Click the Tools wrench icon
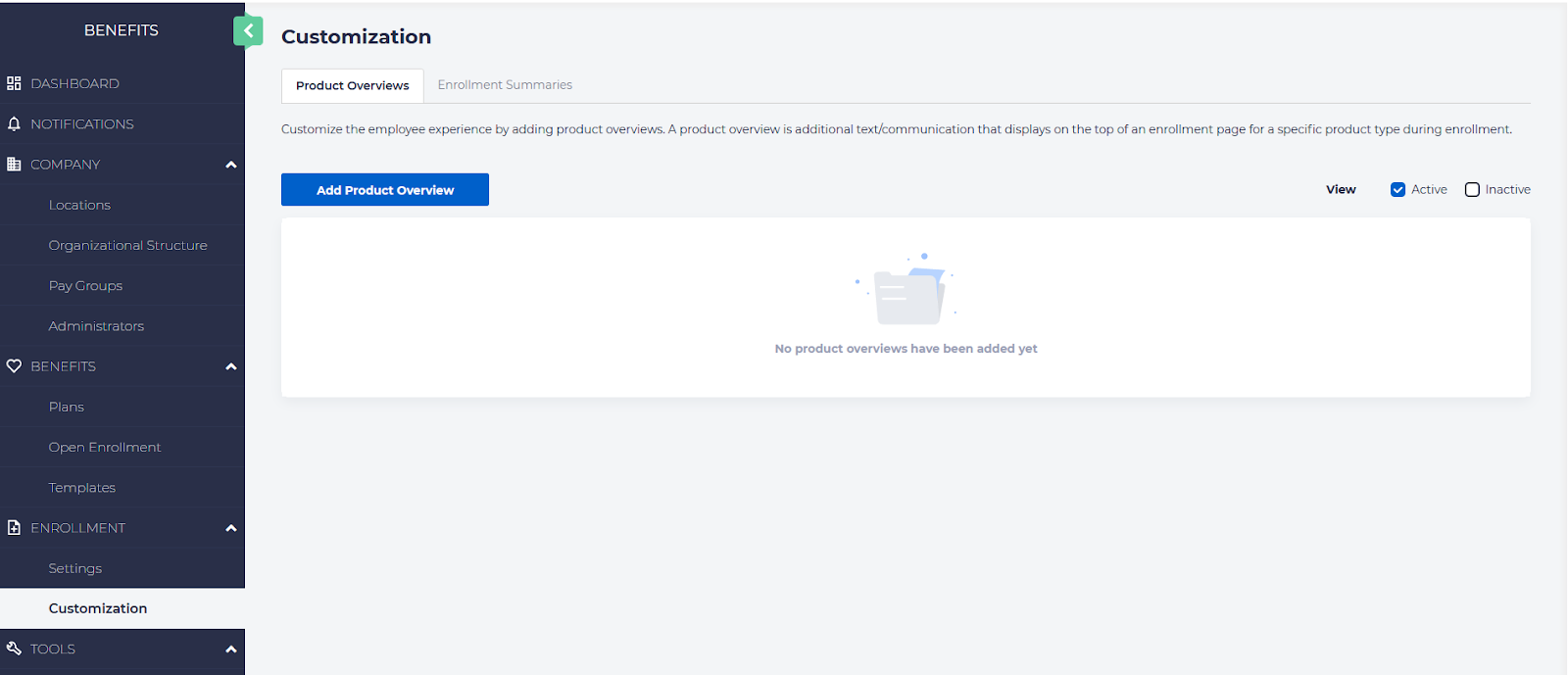The image size is (1568, 675). pyautogui.click(x=14, y=649)
